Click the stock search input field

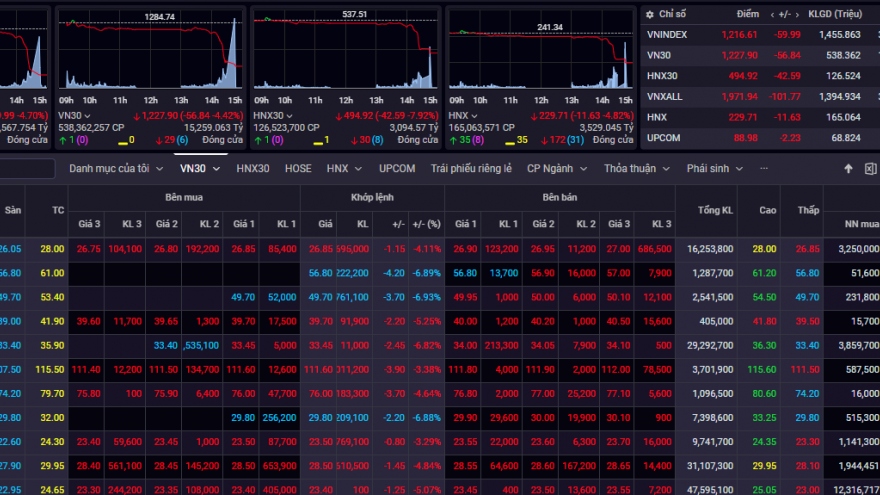(27, 169)
